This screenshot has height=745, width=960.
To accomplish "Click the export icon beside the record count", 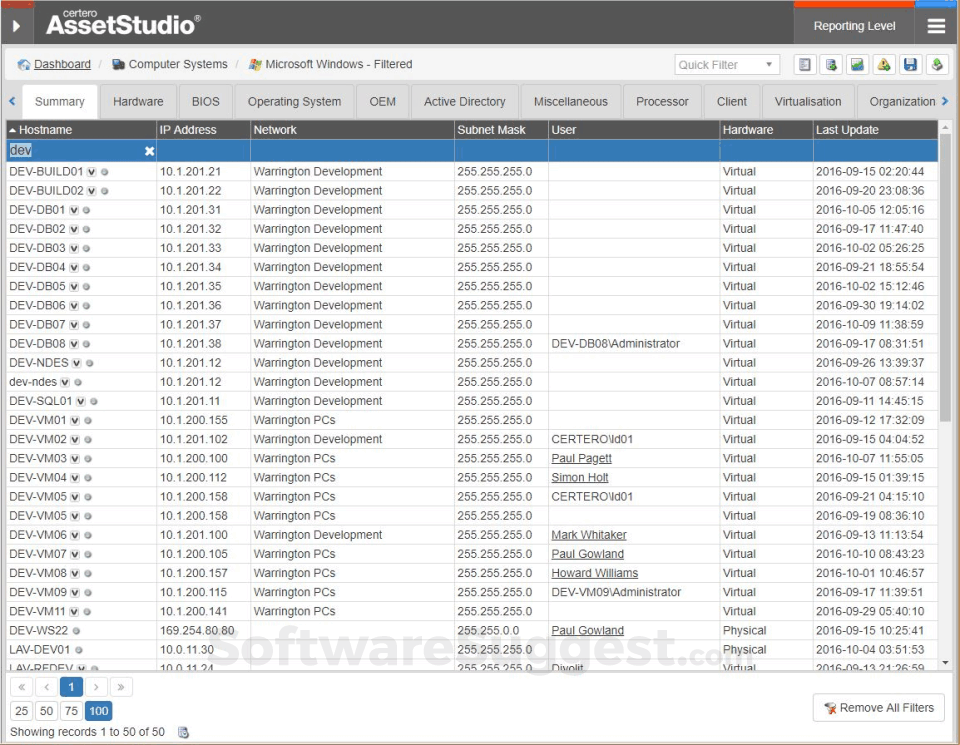I will (x=183, y=732).
